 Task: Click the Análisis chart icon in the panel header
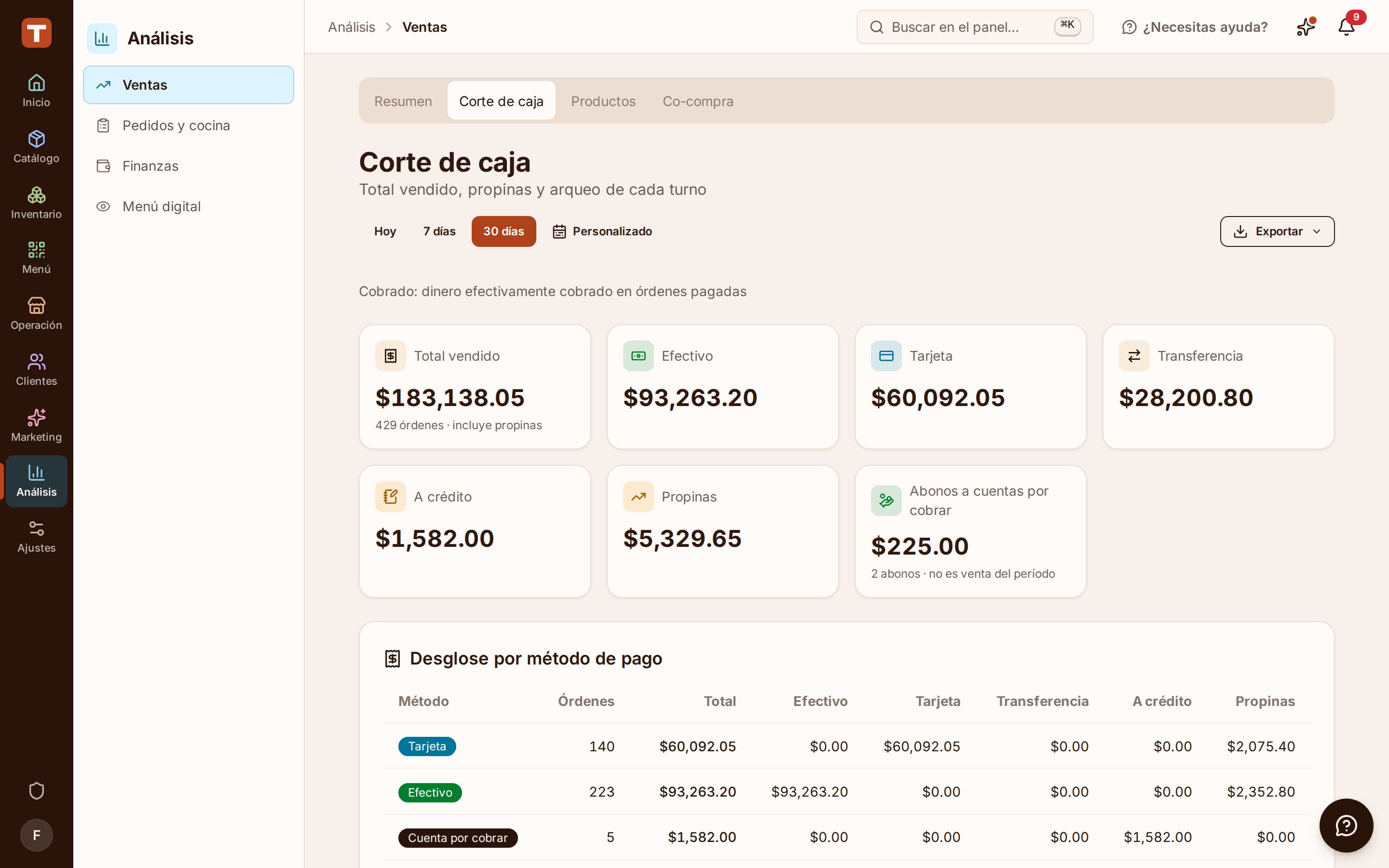click(102, 39)
